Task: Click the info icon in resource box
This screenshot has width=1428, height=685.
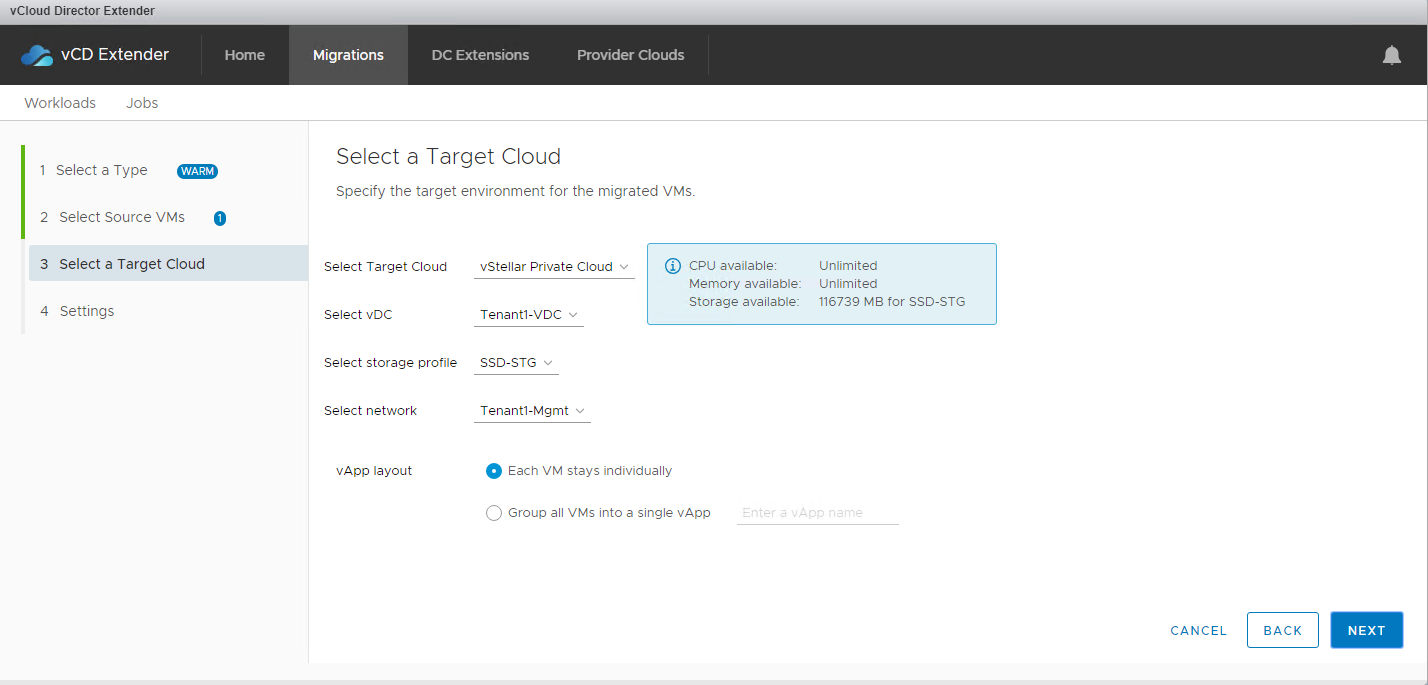Action: click(x=673, y=266)
